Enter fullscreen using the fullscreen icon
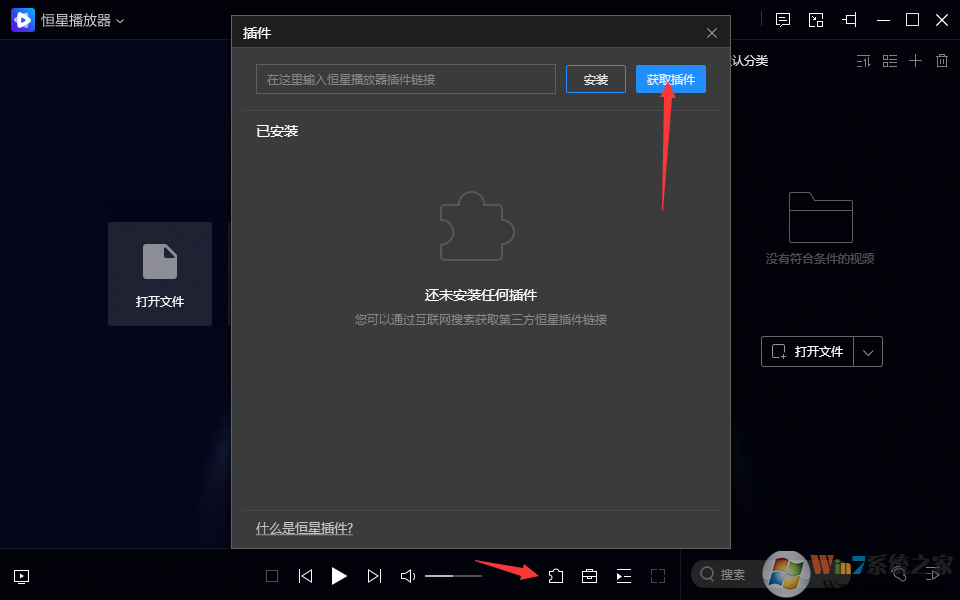Image resolution: width=960 pixels, height=600 pixels. click(658, 575)
